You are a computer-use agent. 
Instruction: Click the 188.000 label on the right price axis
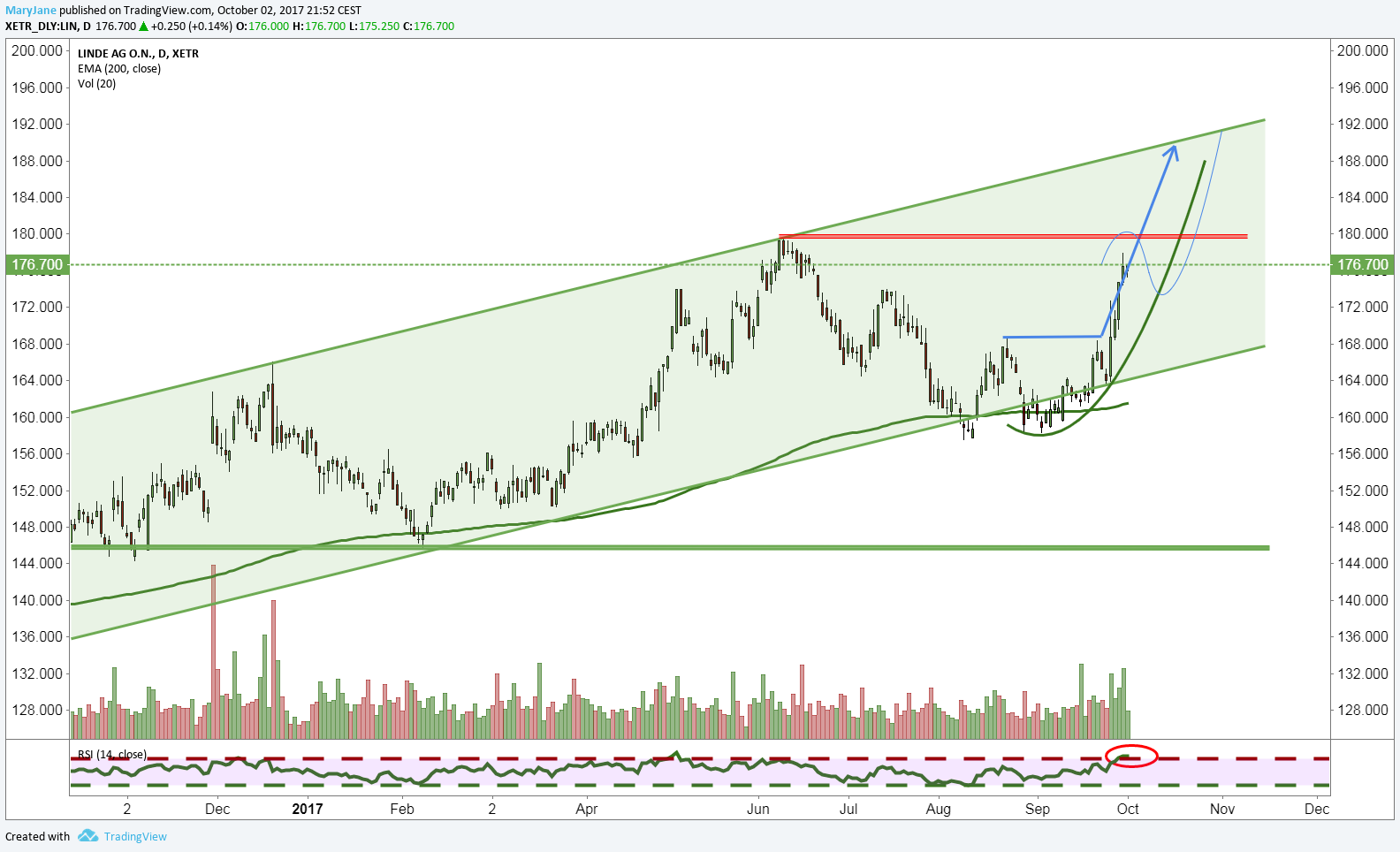click(1362, 161)
